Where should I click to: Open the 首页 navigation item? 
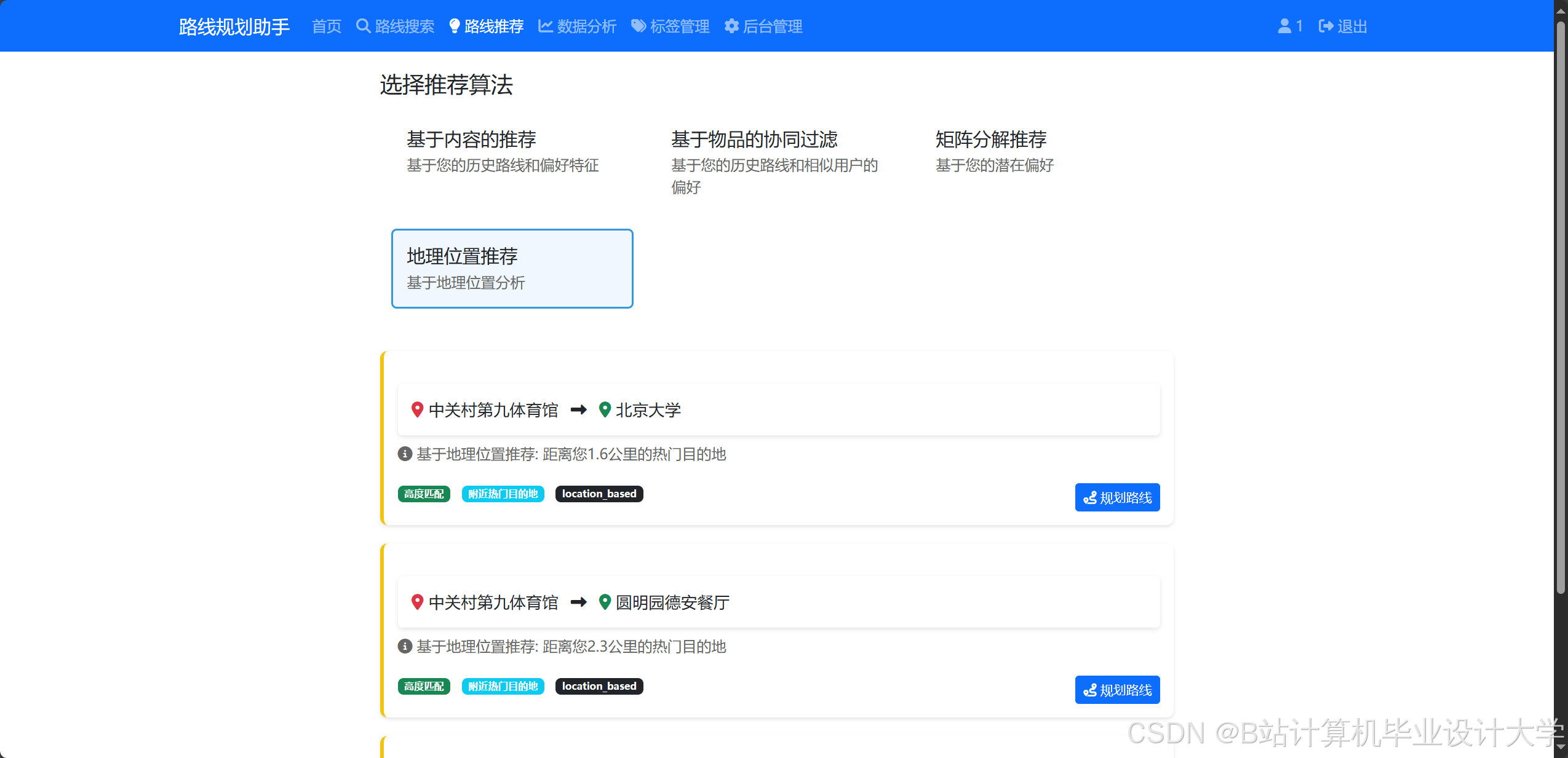(327, 26)
